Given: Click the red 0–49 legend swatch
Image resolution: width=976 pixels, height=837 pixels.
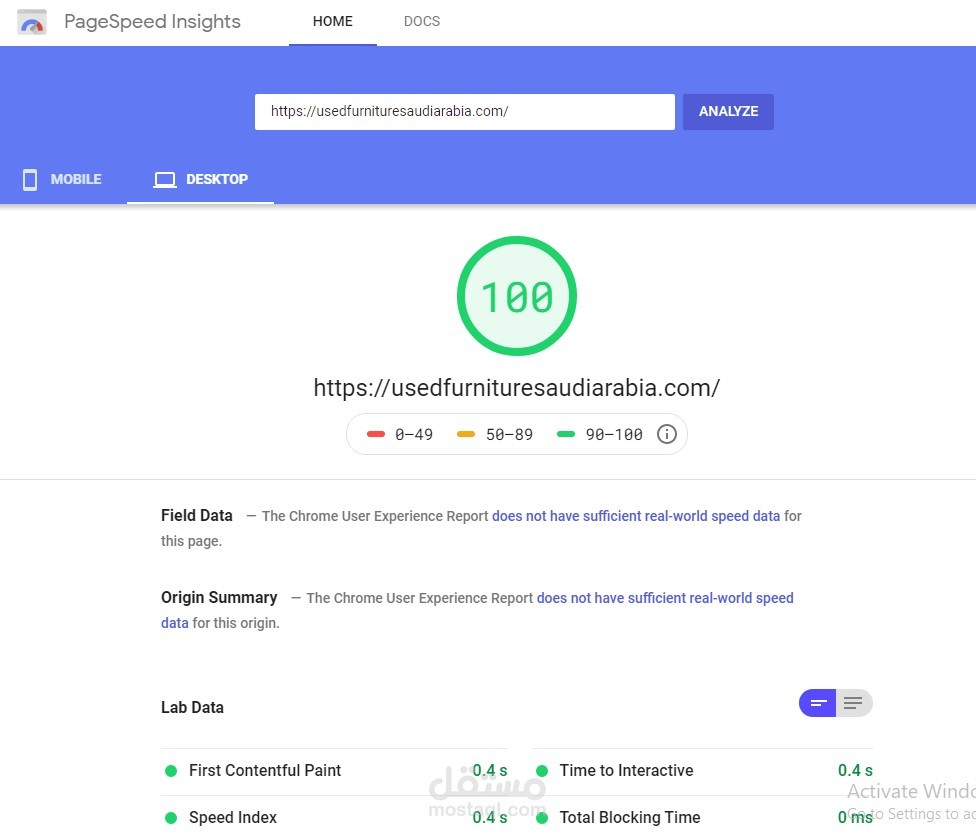Looking at the screenshot, I should click(376, 434).
